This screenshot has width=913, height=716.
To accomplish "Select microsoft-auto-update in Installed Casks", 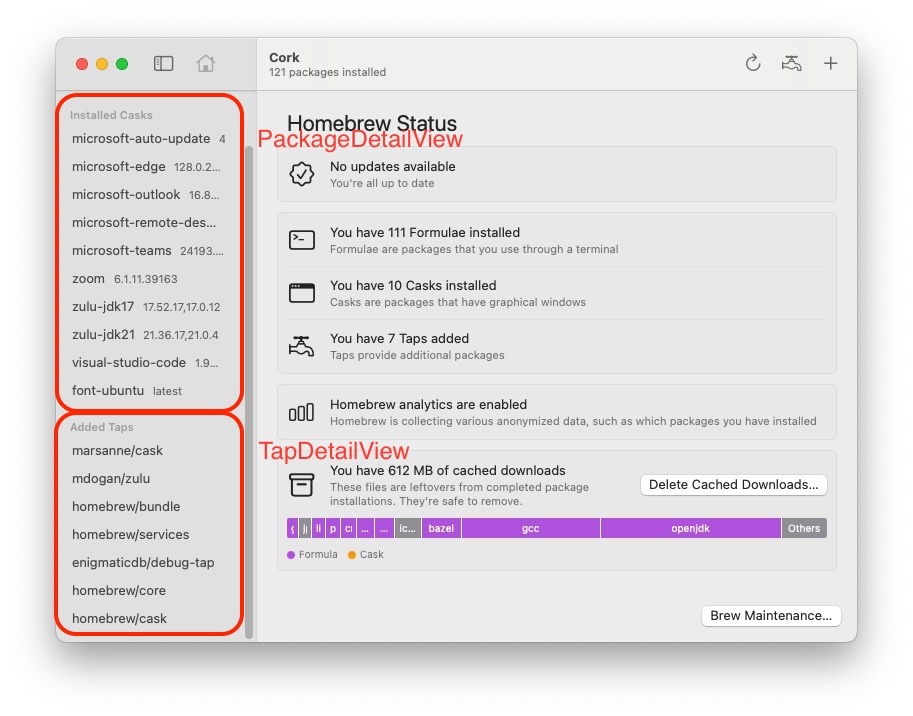I will pyautogui.click(x=149, y=139).
